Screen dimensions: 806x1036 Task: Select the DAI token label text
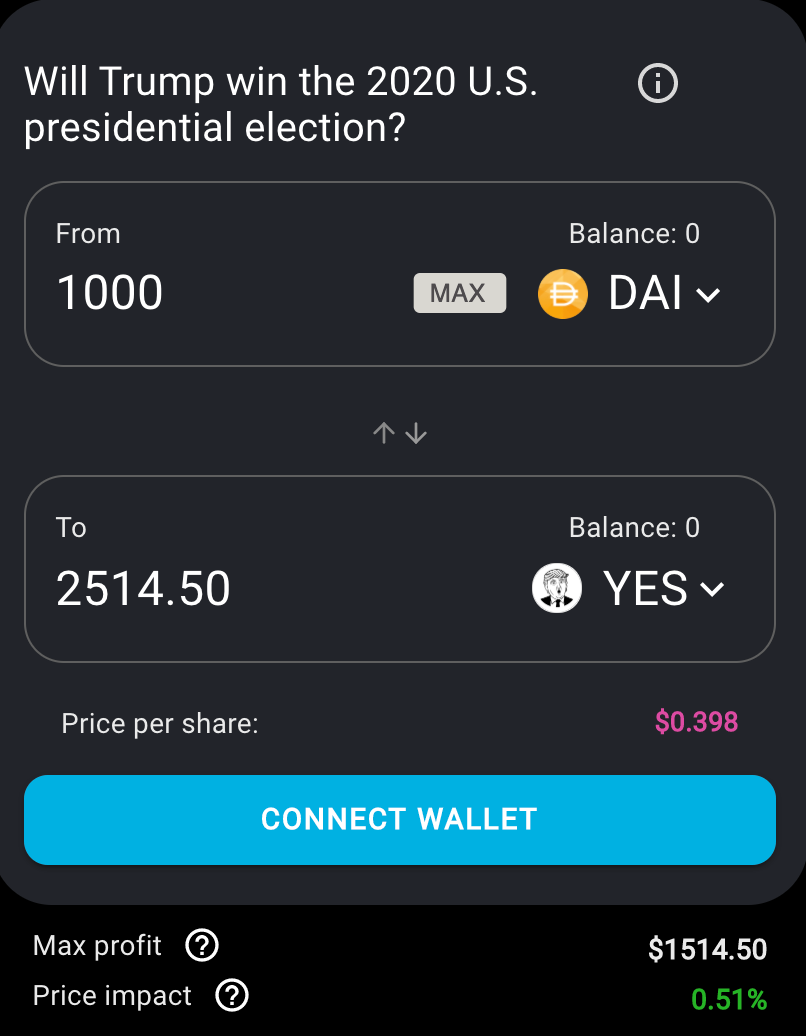645,294
